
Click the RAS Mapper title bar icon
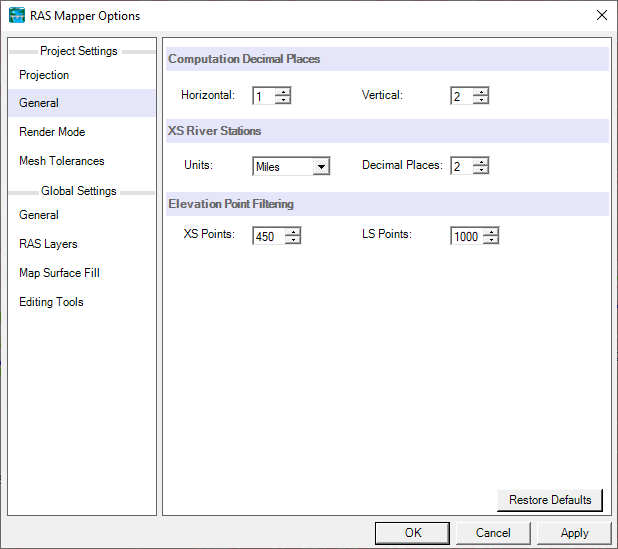[x=17, y=15]
